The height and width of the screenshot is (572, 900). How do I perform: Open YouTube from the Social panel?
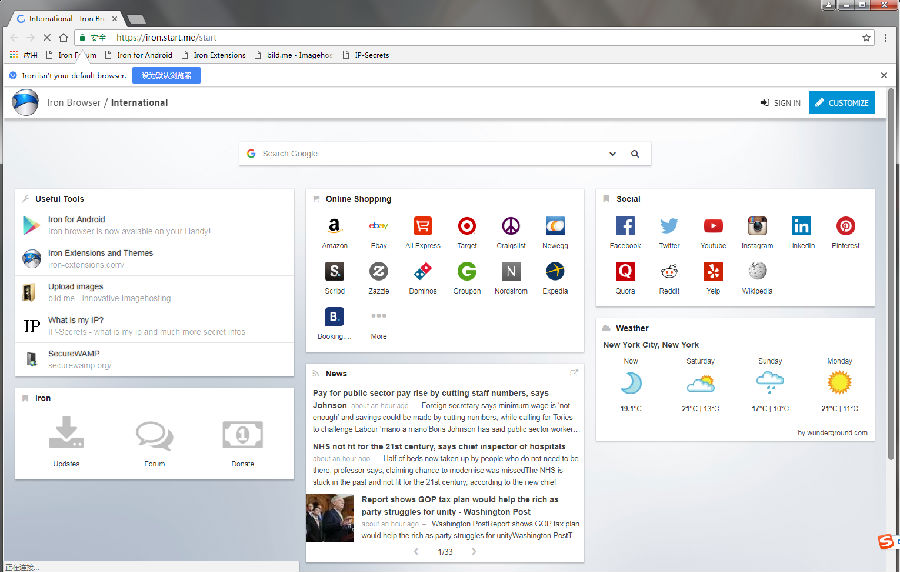(713, 226)
